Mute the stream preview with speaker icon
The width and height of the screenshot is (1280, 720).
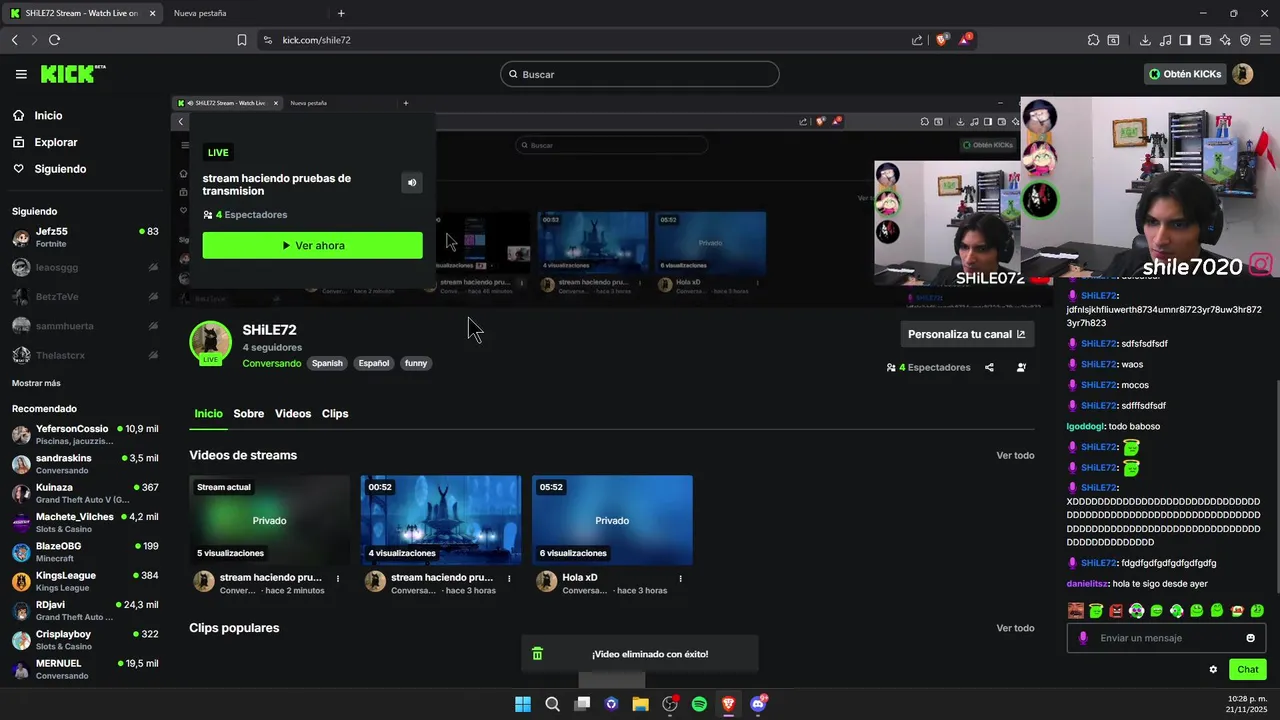tap(411, 182)
